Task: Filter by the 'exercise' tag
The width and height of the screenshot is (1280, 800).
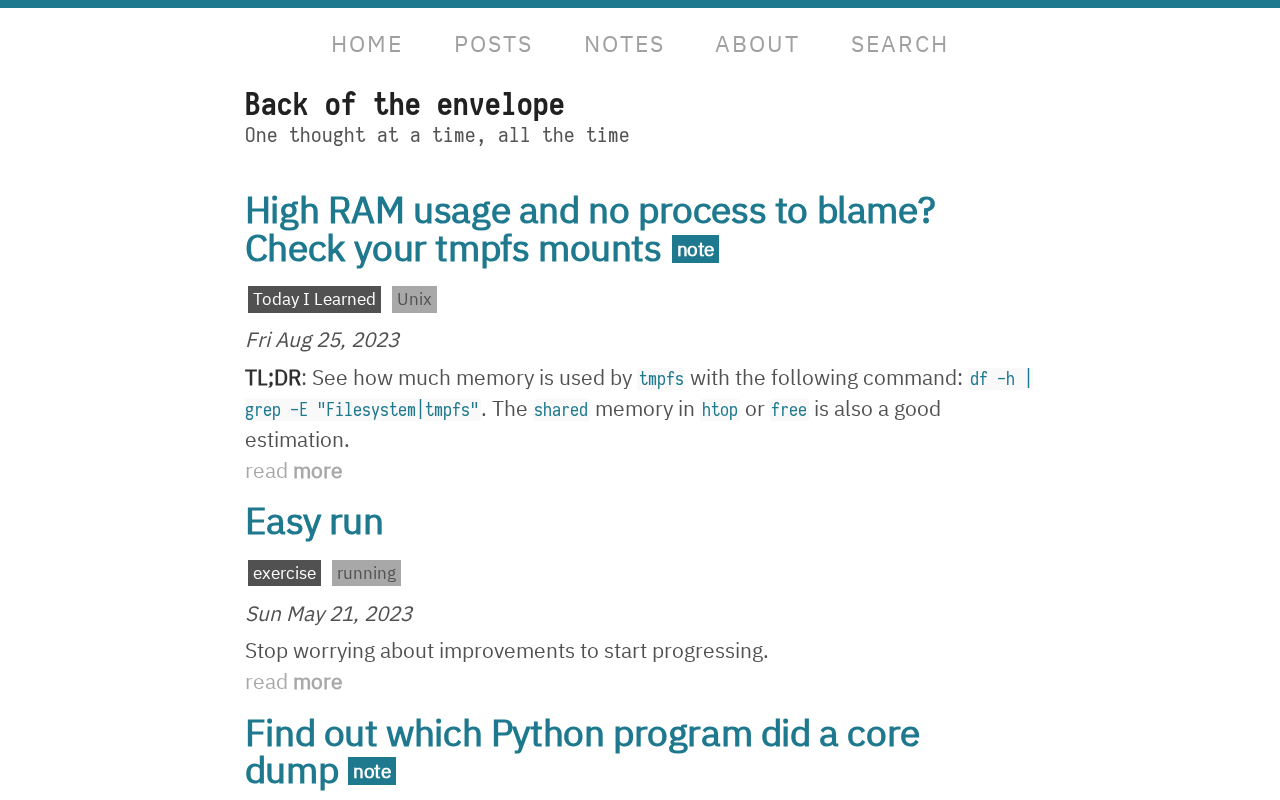Action: coord(284,573)
